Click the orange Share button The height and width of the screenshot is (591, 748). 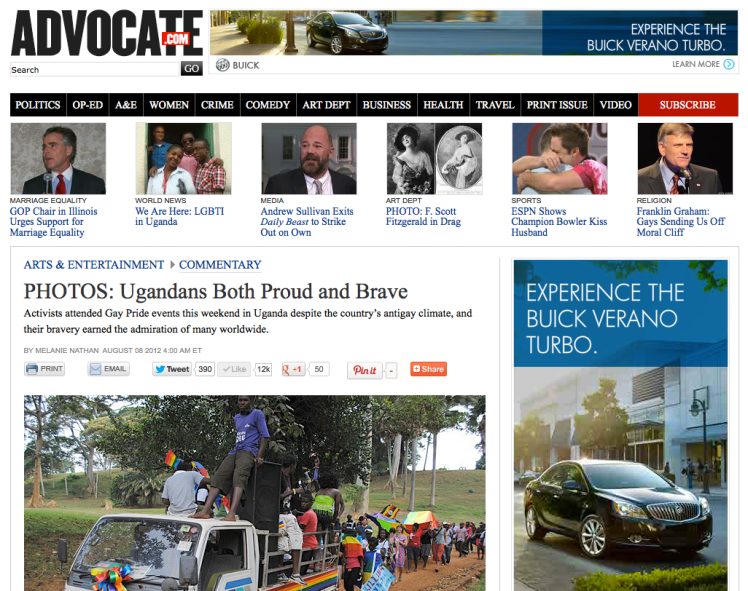point(428,369)
